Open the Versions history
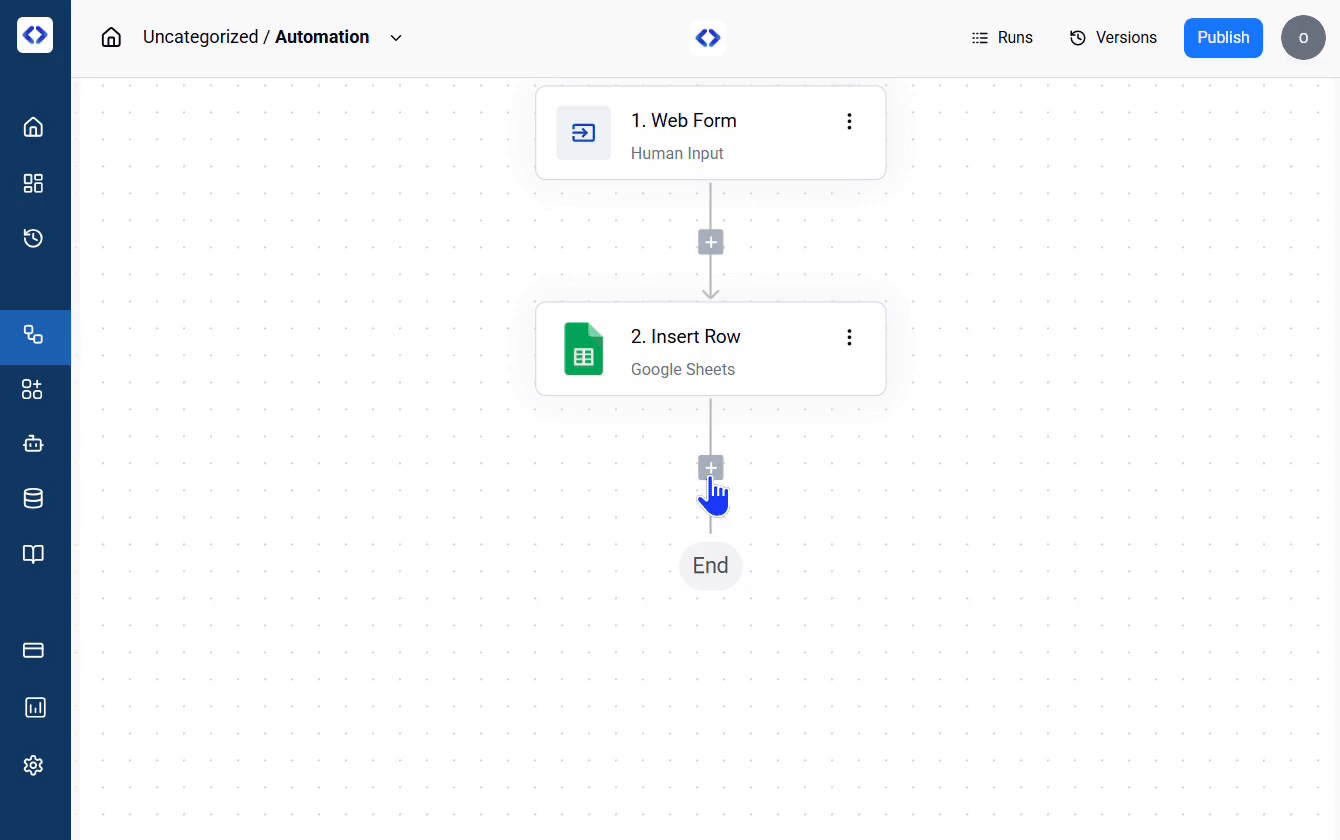This screenshot has width=1340, height=840. [x=1113, y=38]
